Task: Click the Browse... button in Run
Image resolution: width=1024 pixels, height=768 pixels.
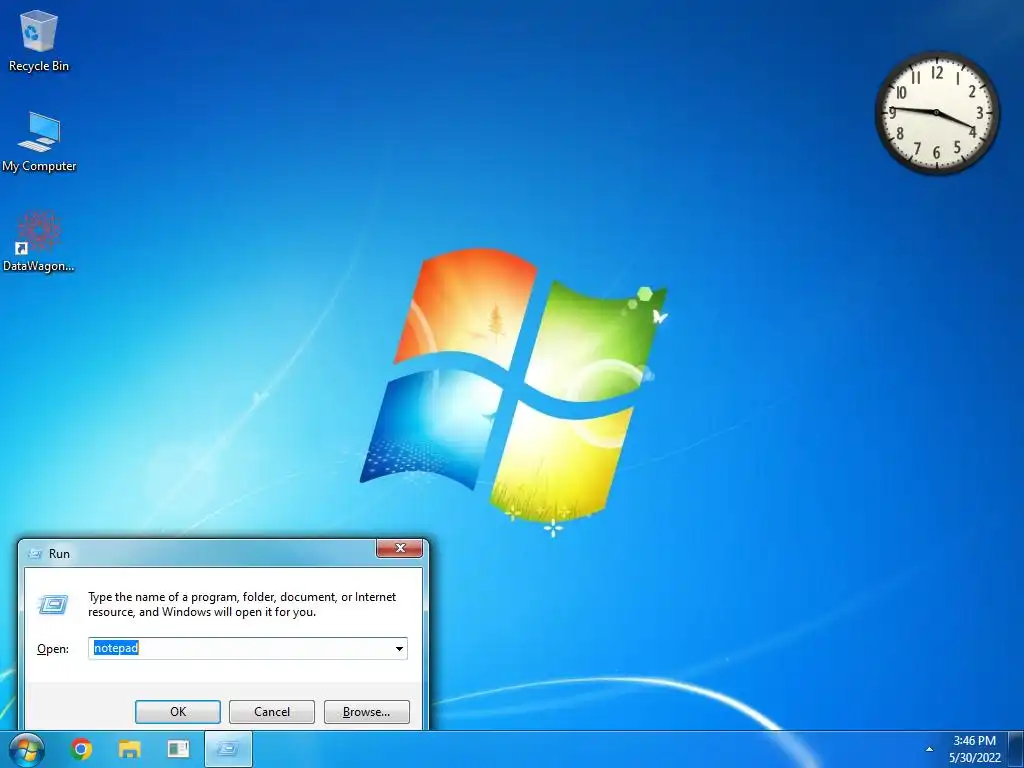Action: click(x=366, y=712)
